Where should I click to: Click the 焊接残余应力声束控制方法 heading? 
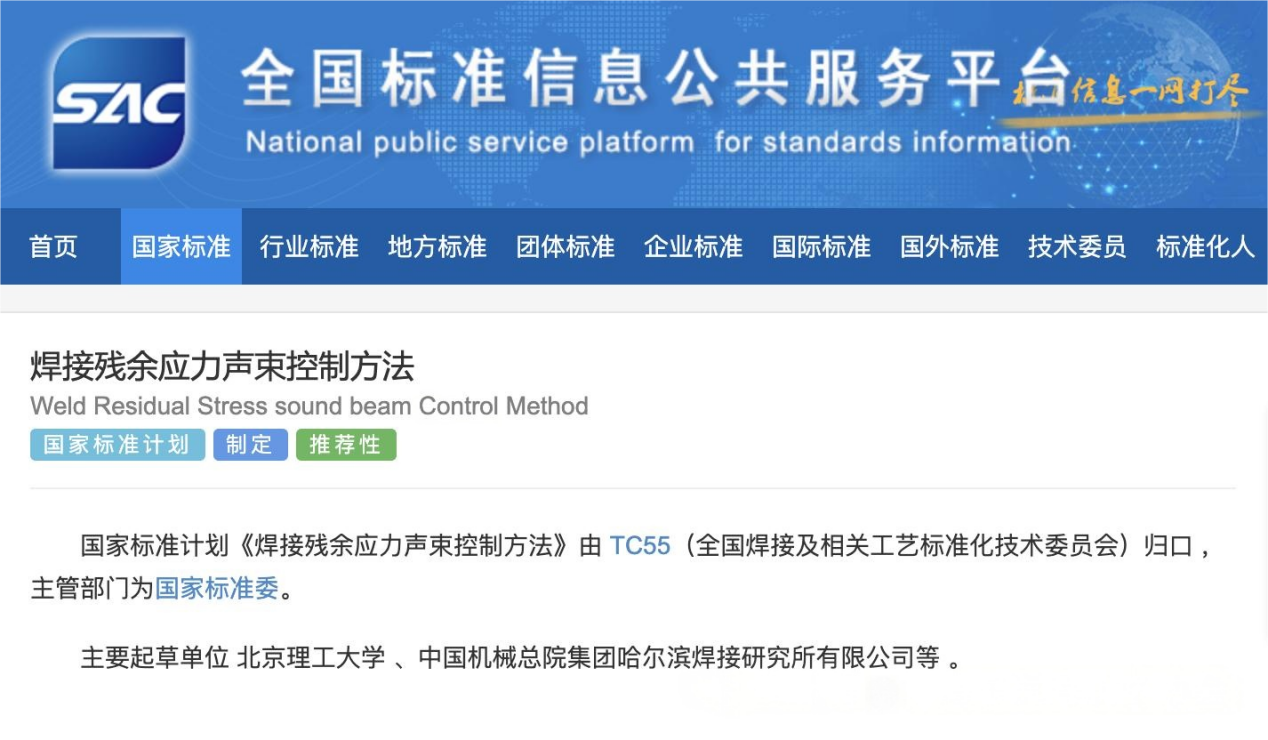click(x=222, y=367)
